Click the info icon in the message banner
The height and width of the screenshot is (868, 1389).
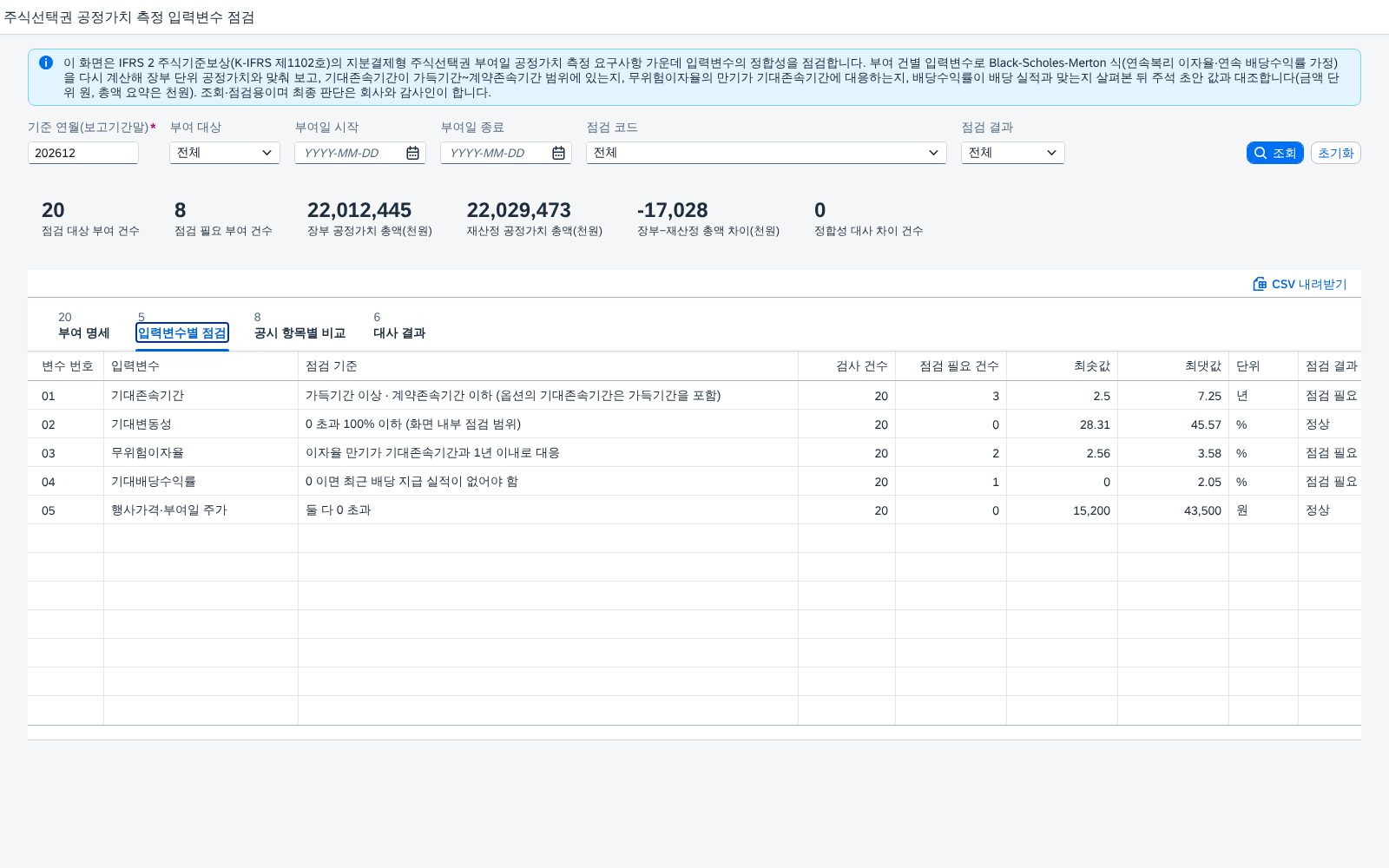46,62
